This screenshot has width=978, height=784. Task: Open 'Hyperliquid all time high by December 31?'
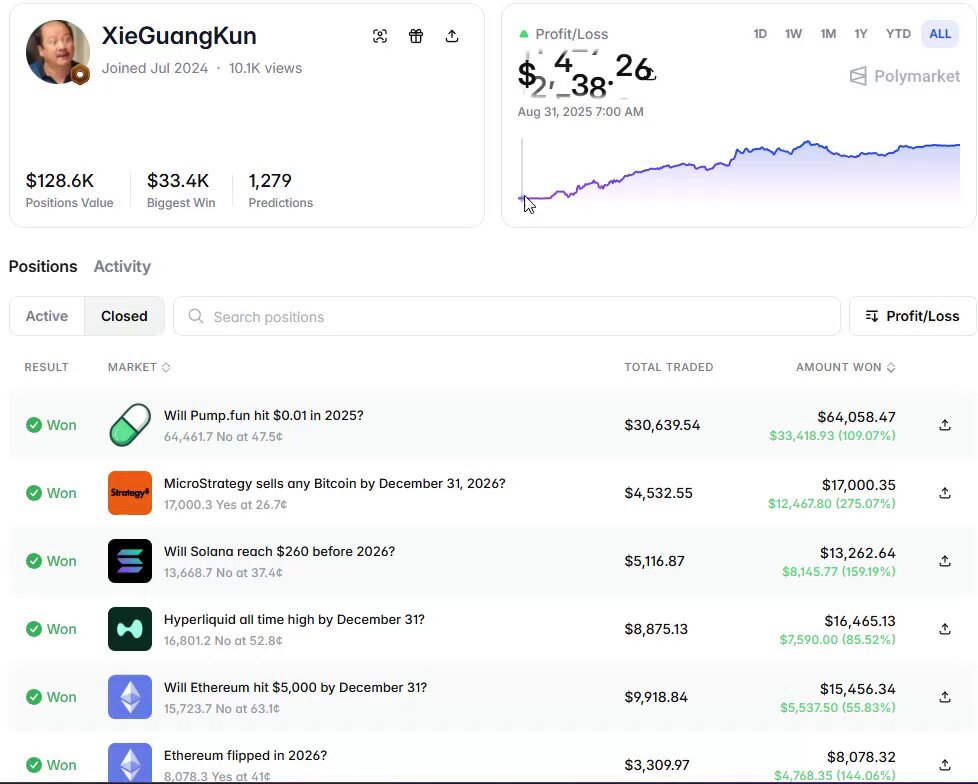pyautogui.click(x=294, y=619)
